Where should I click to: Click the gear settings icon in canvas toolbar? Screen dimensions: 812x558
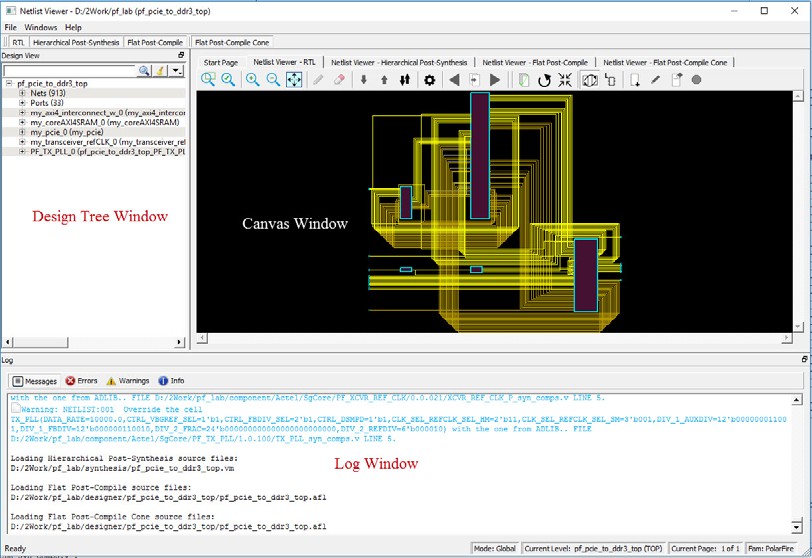point(429,80)
